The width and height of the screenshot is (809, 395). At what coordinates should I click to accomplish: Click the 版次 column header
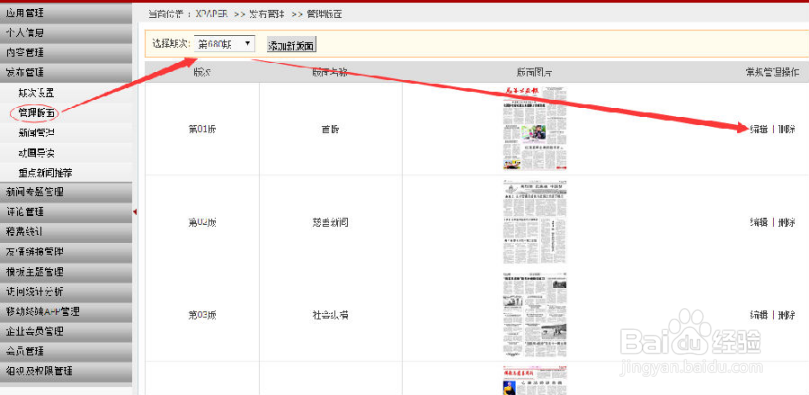click(x=202, y=72)
